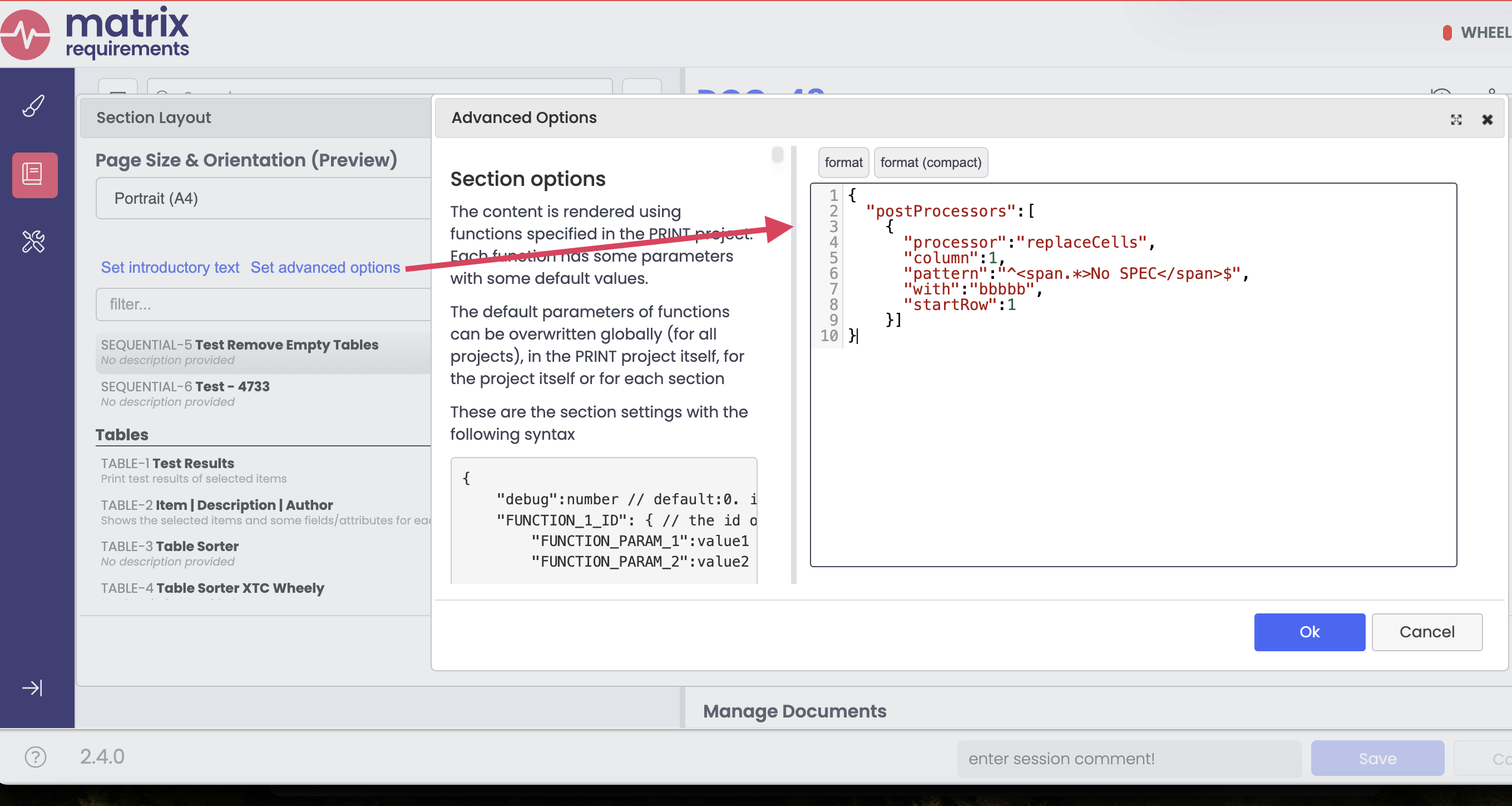Click the pencil/edit tool in sidebar

point(33,107)
